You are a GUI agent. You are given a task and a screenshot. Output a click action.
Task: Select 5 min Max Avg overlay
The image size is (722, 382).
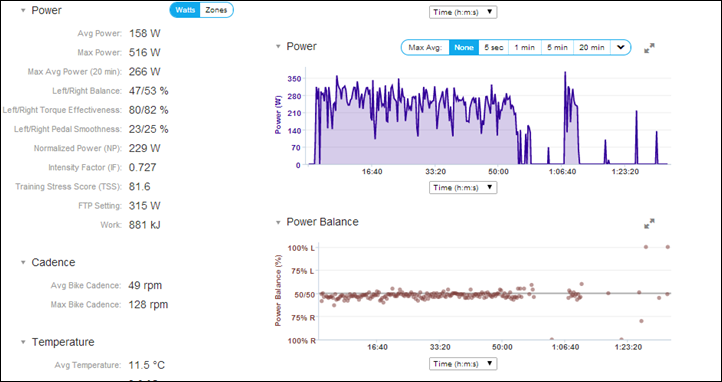coord(557,47)
